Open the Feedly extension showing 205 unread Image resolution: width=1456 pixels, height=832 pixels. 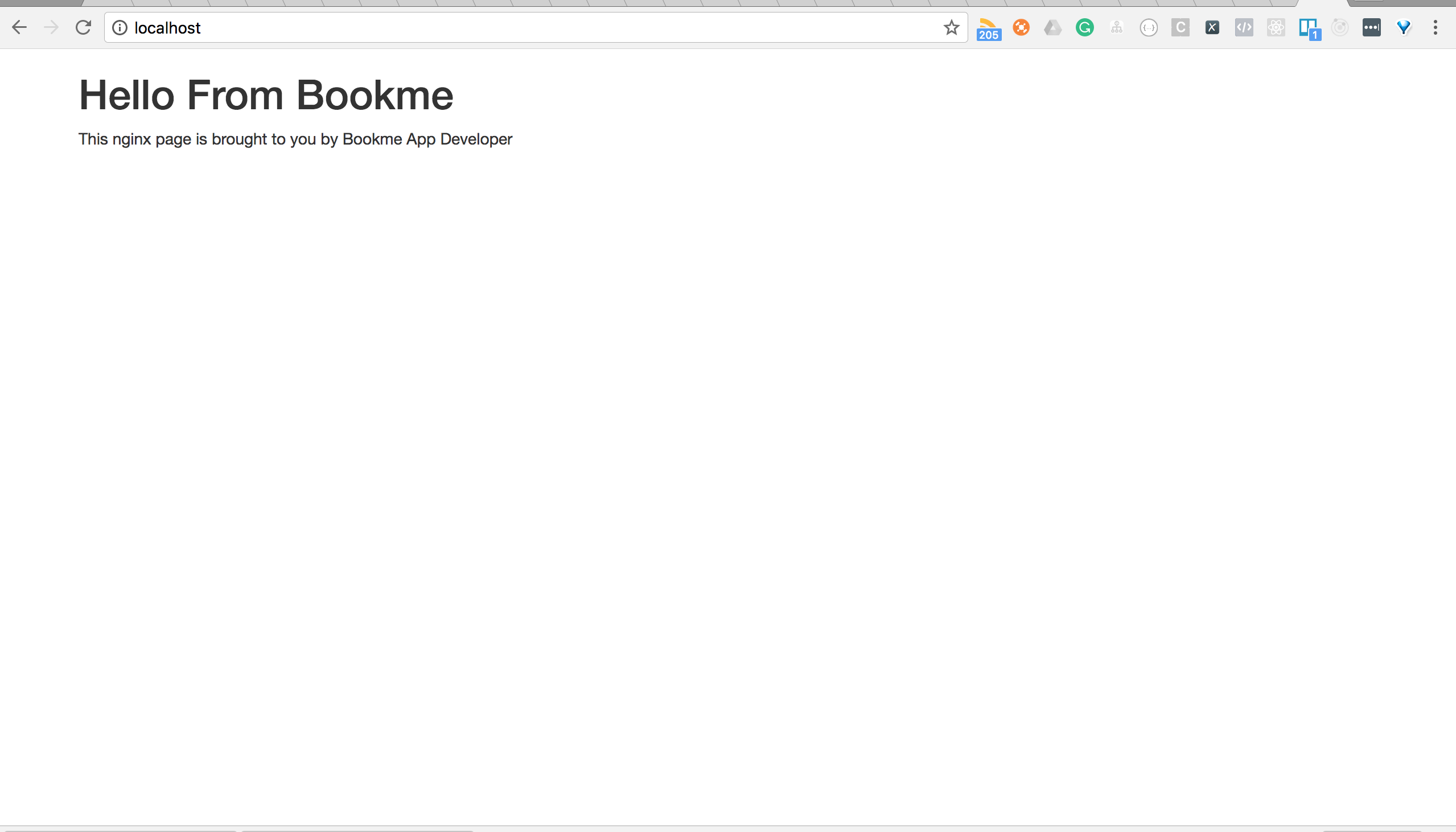pyautogui.click(x=988, y=27)
